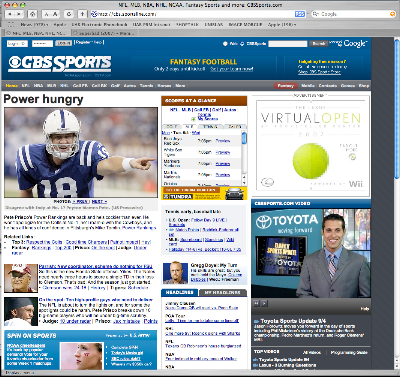
Task: Click the orange SnapBack icon in Google field
Action: click(x=392, y=14)
